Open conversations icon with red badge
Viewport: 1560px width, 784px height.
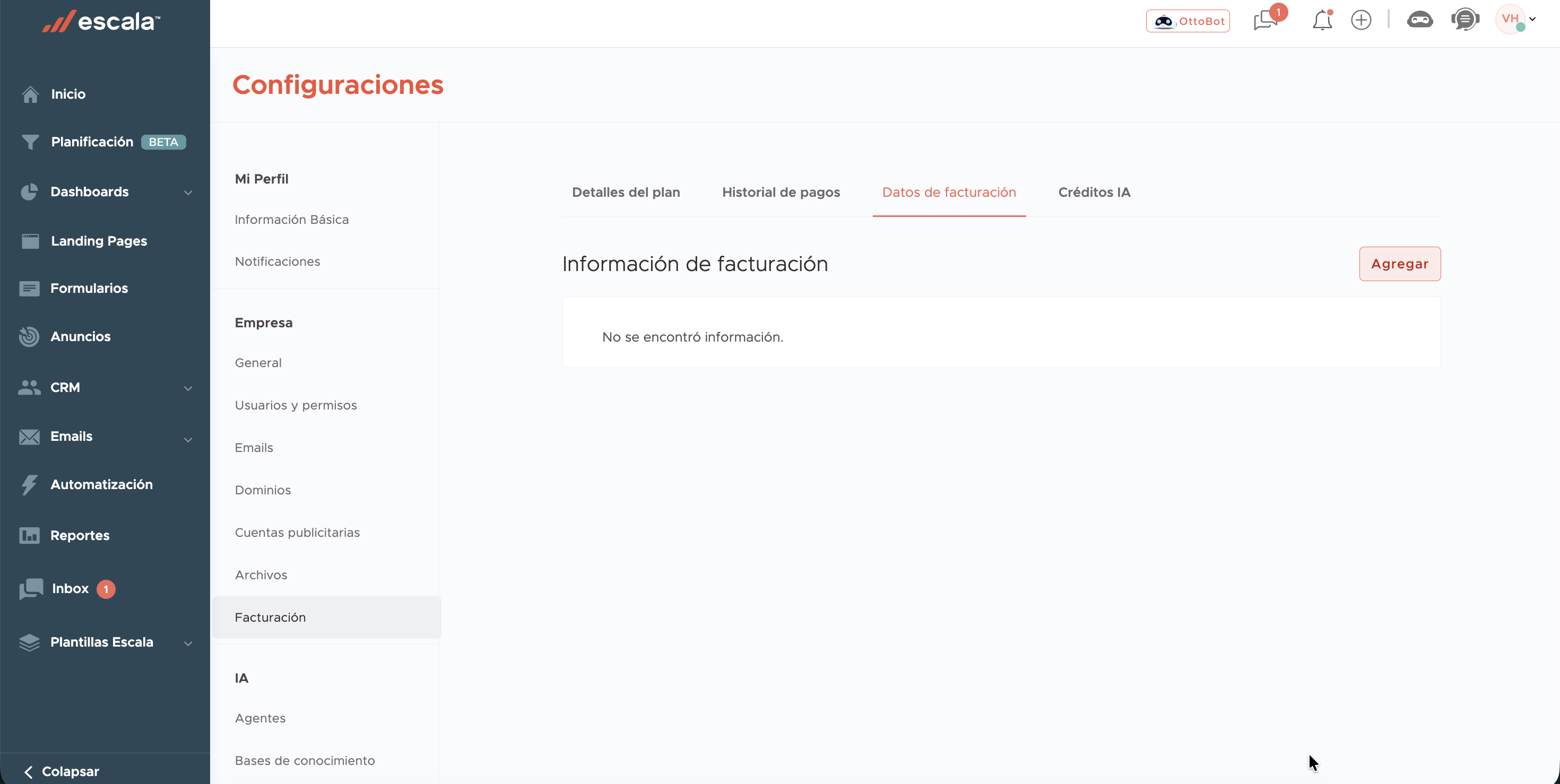(1266, 21)
